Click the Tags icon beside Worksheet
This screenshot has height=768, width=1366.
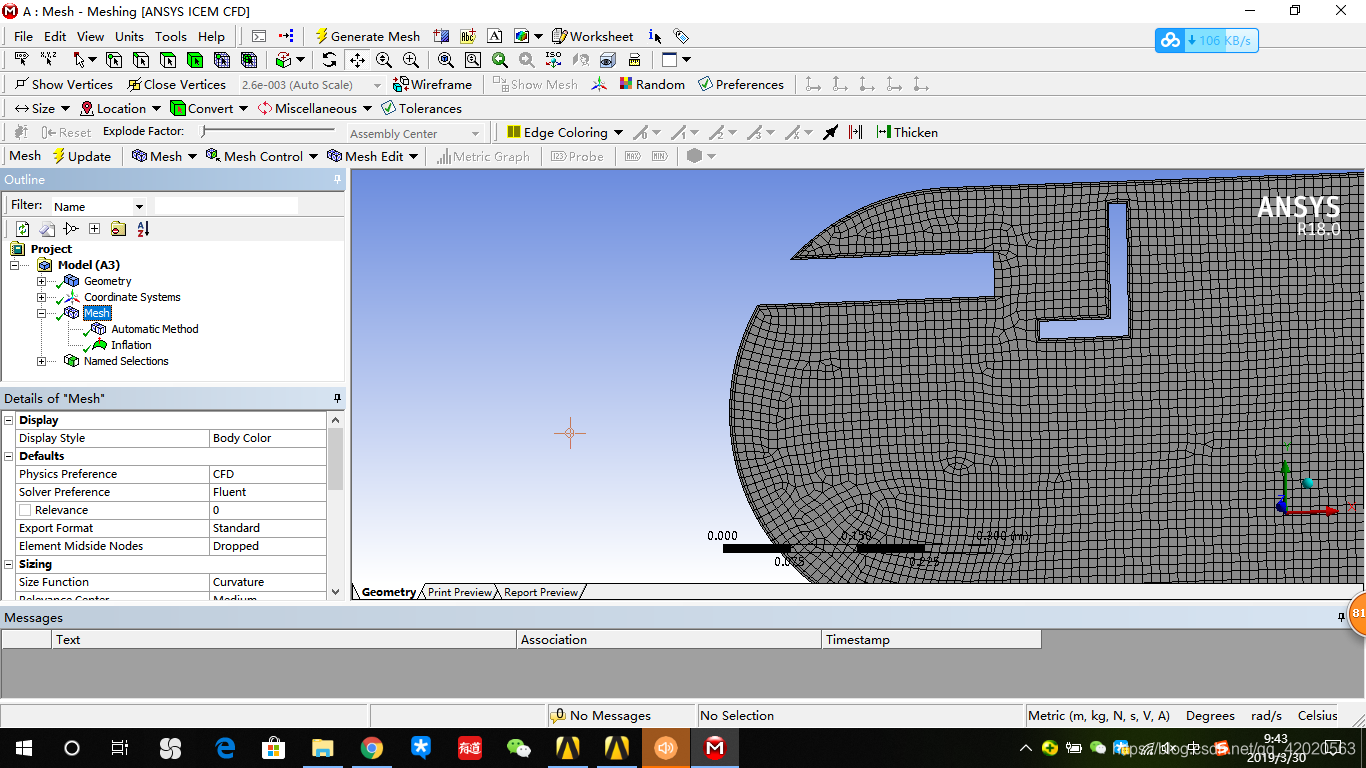681,36
